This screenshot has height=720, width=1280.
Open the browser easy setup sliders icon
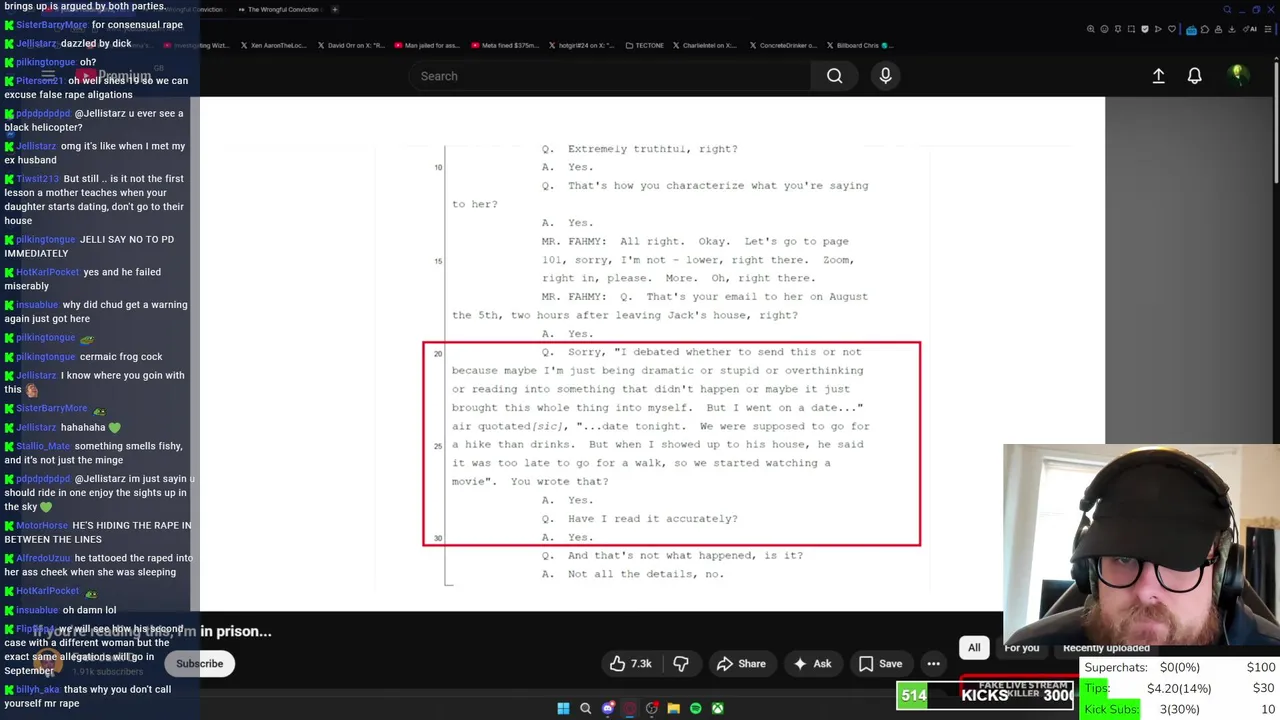1267,29
